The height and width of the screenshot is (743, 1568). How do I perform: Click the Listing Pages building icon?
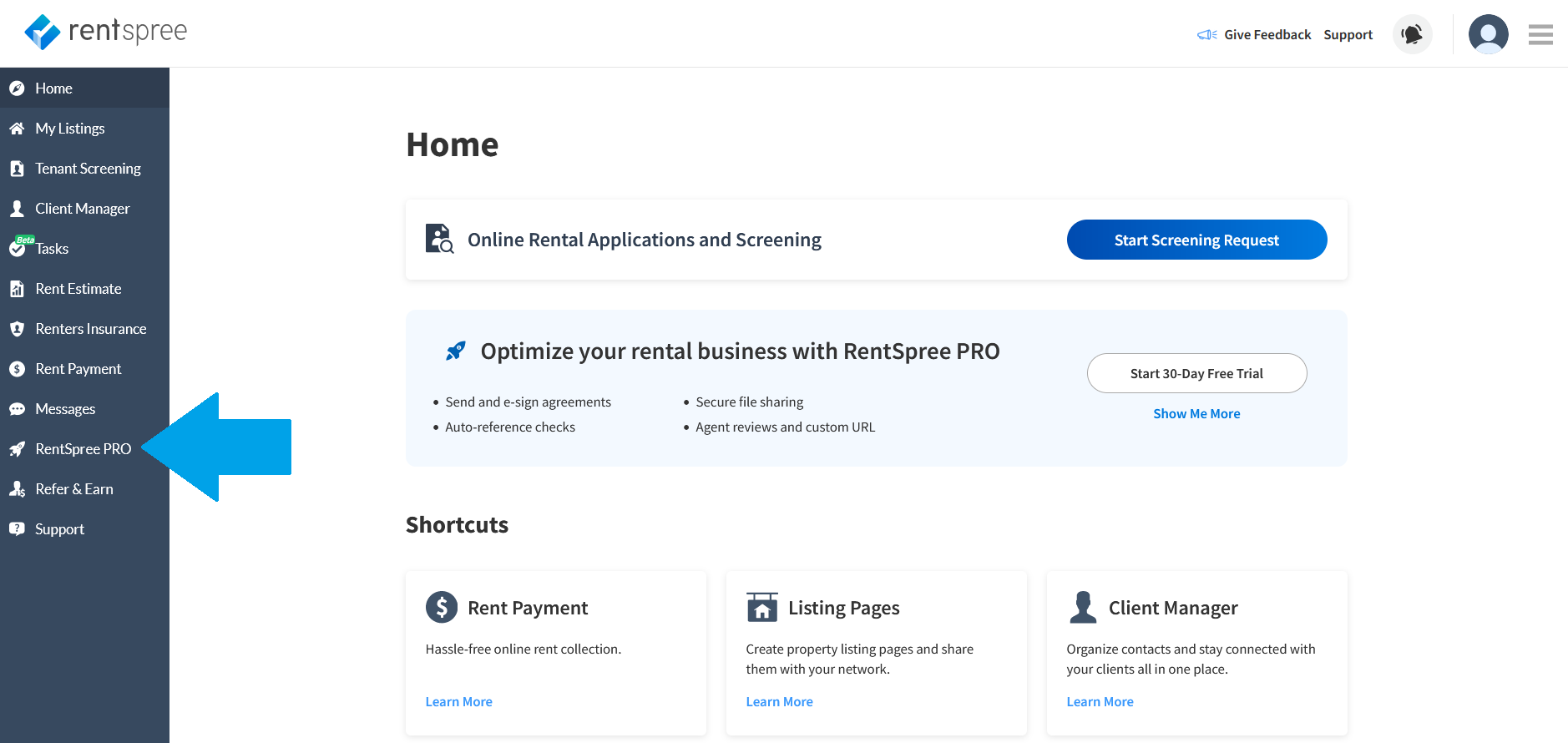761,607
